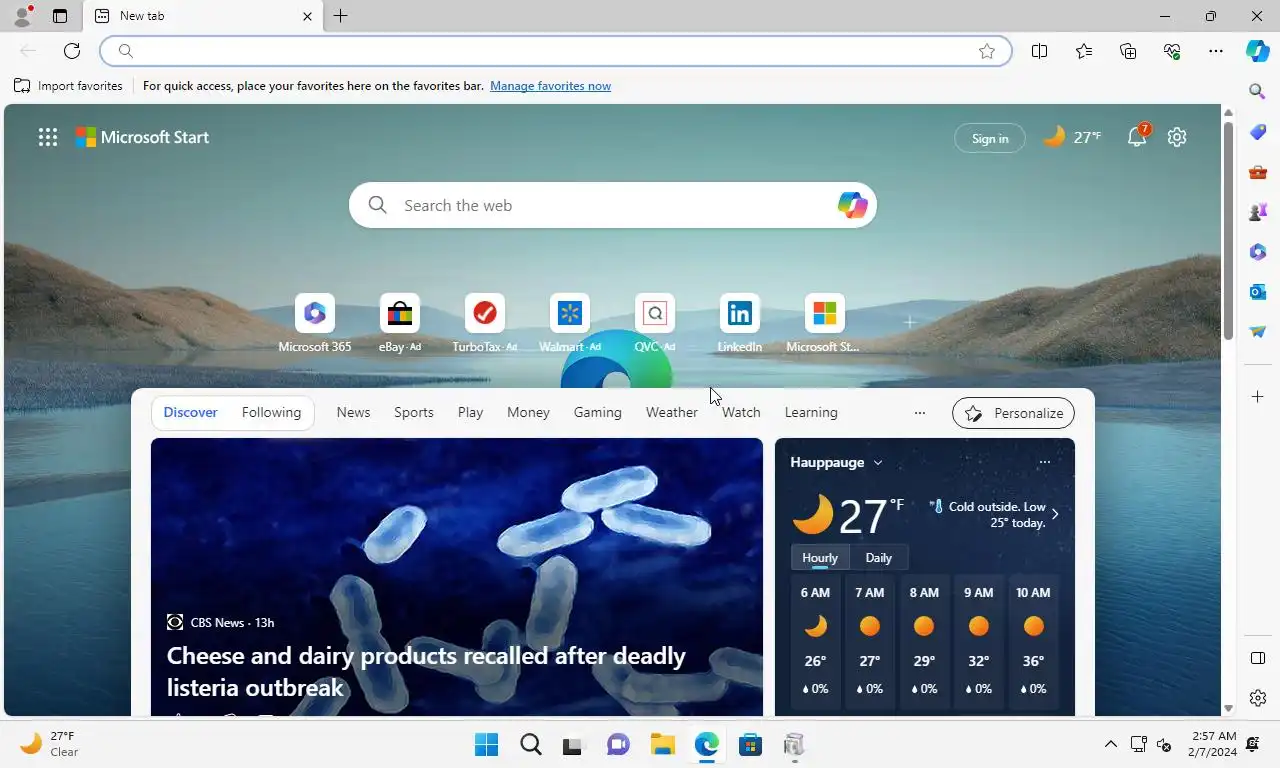Focus the browser address bar
The width and height of the screenshot is (1280, 768).
click(556, 51)
